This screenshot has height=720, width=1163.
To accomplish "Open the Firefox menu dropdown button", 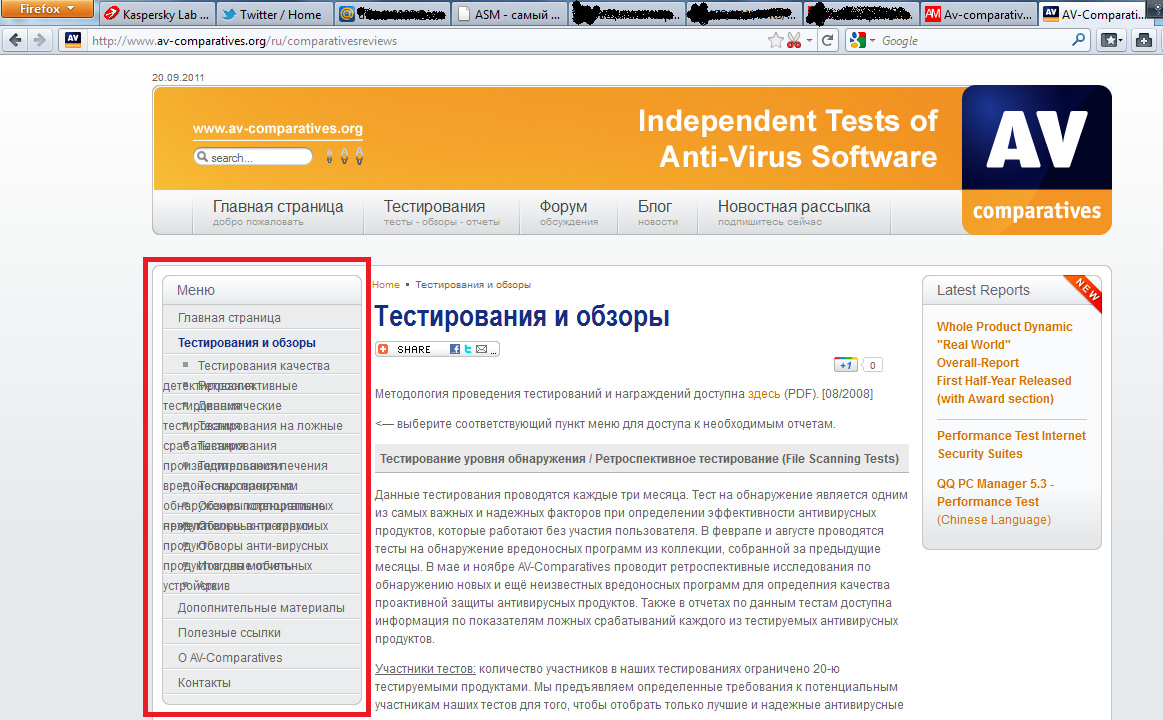I will point(47,9).
